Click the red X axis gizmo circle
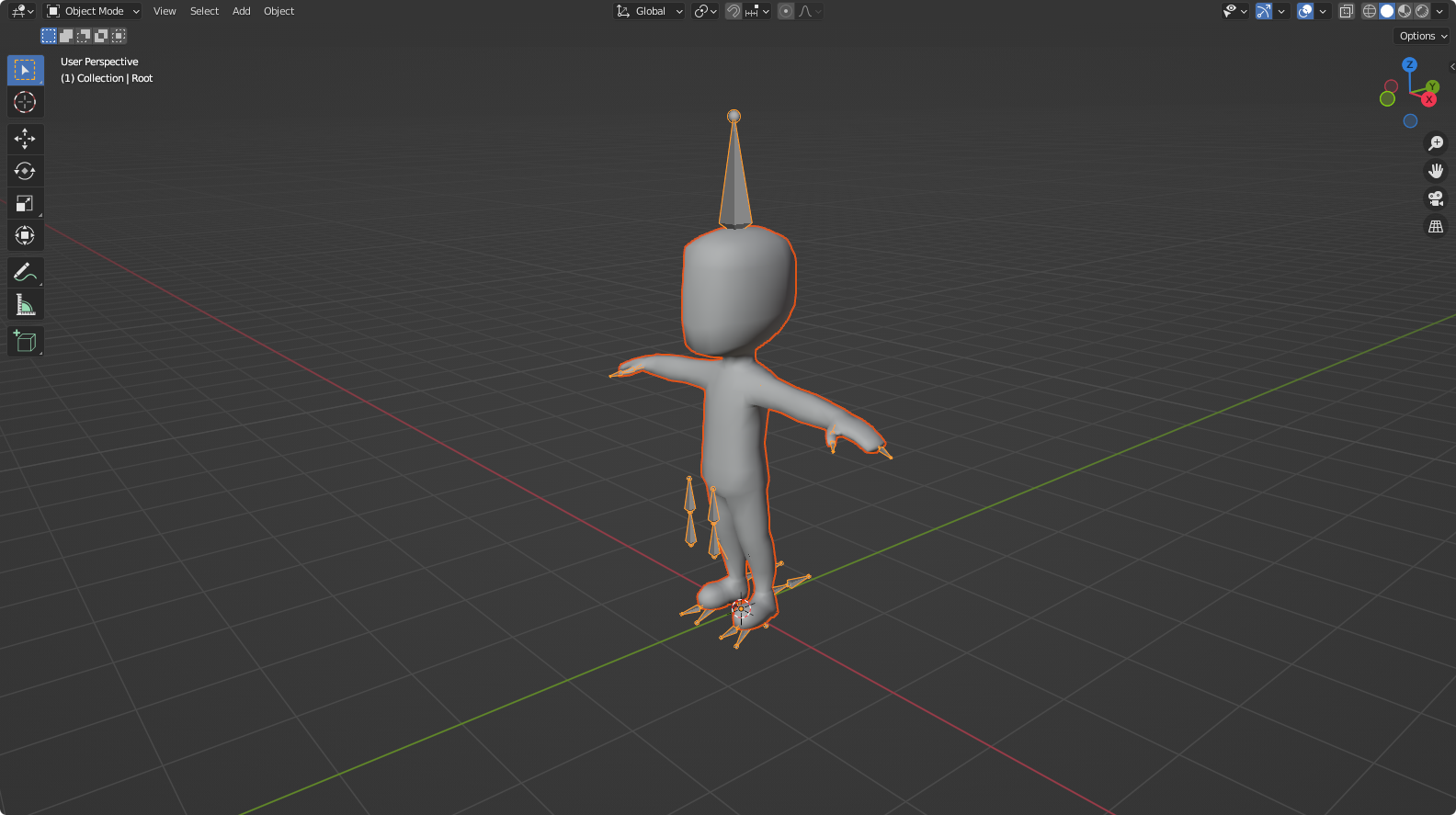The width and height of the screenshot is (1456, 815). coord(1429,99)
